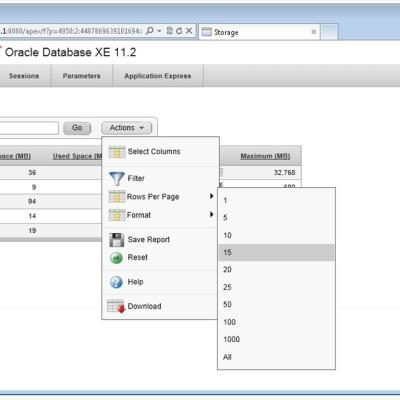The image size is (400, 400).
Task: Click the cell showing 9
Action: (34, 187)
